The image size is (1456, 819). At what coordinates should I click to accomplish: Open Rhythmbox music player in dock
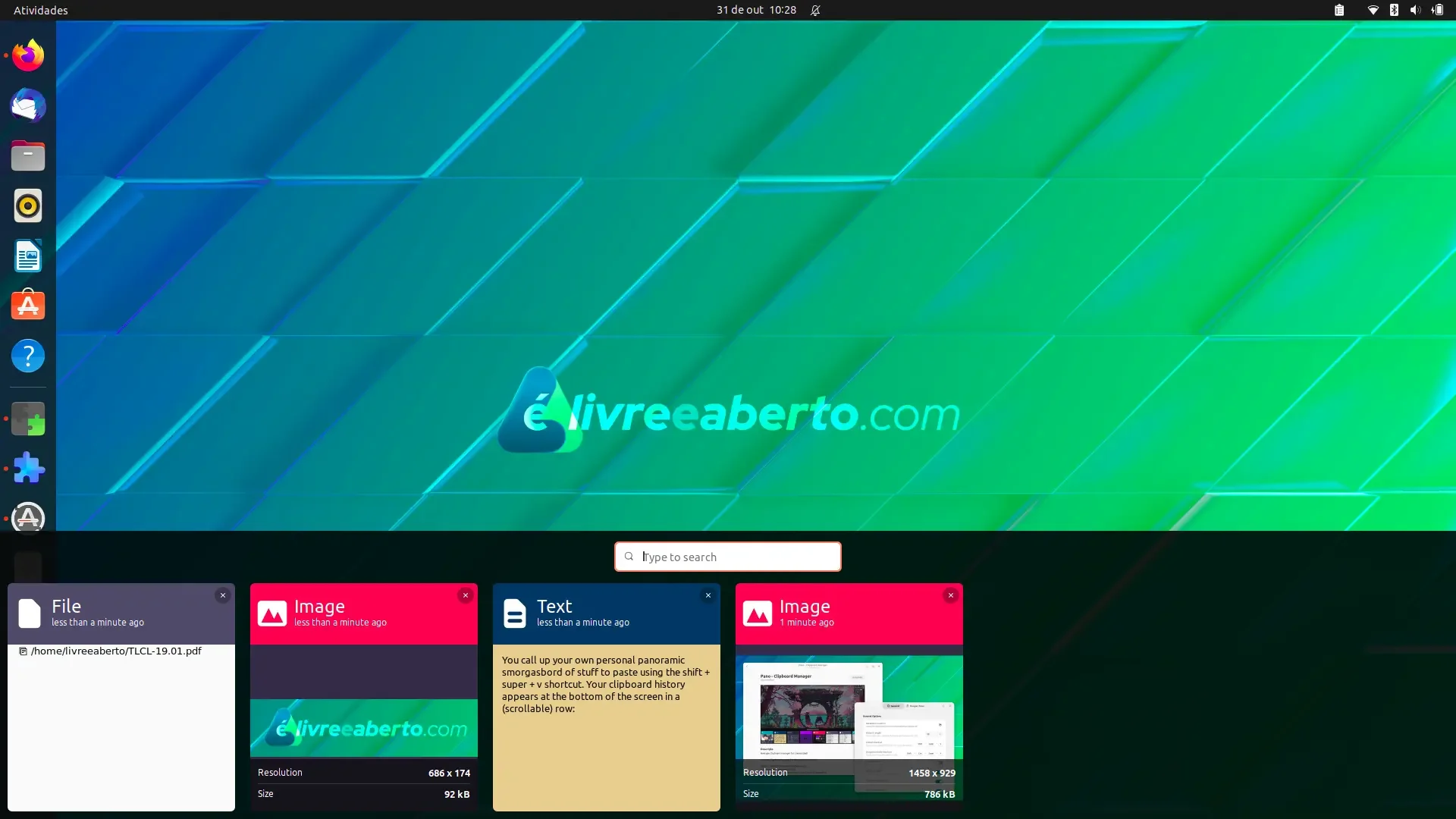[x=28, y=206]
